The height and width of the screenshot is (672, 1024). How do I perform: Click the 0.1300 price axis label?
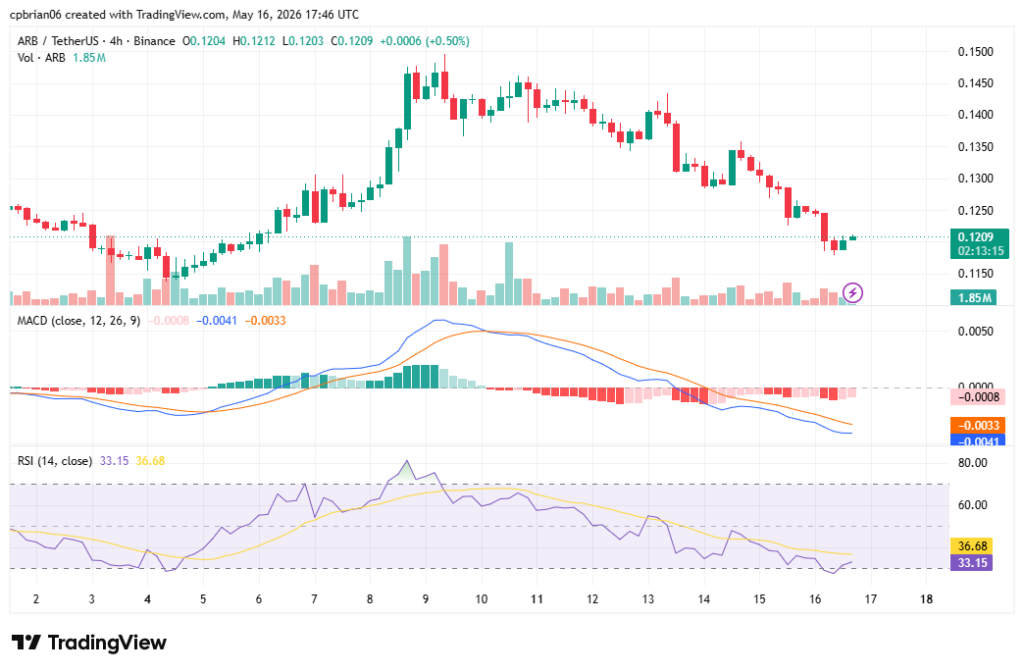click(x=975, y=178)
